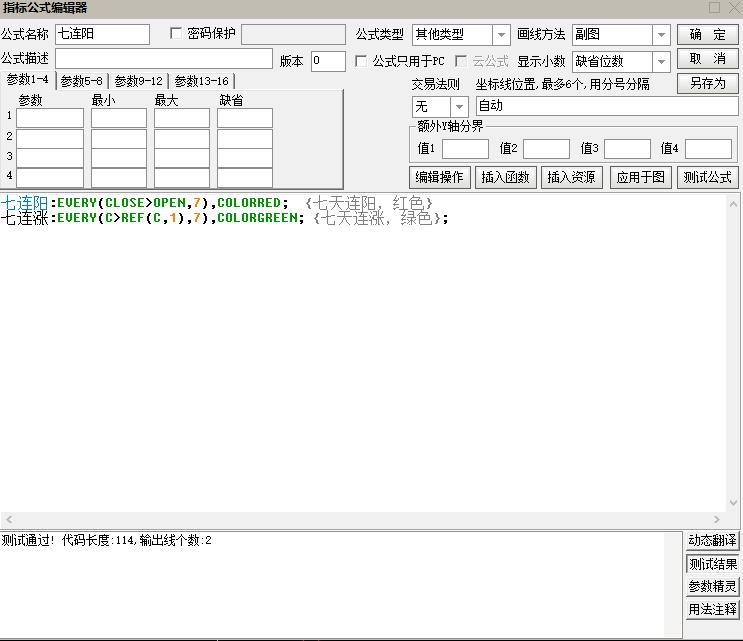Focus the 公式描述 input field
Screen dimensions: 743x641
[x=164, y=59]
